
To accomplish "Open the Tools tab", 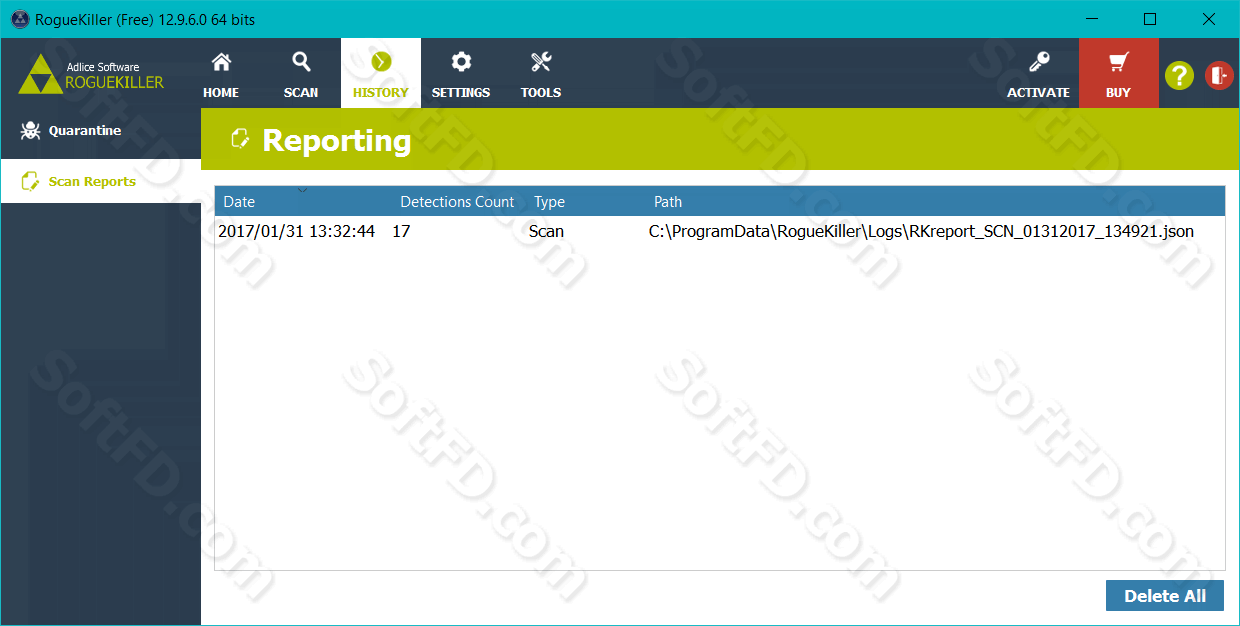I will 541,73.
